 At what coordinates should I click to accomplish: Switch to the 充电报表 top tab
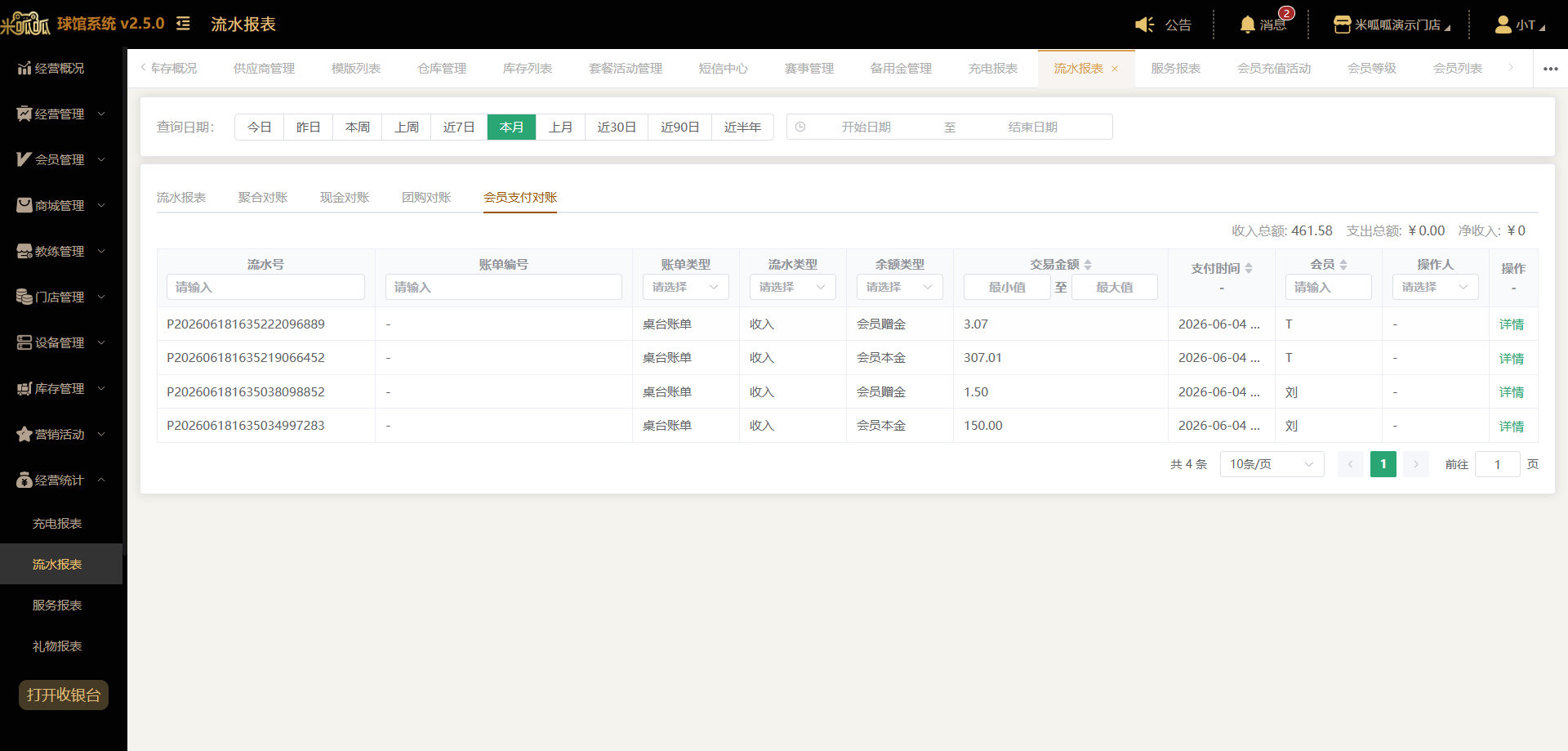coord(992,68)
